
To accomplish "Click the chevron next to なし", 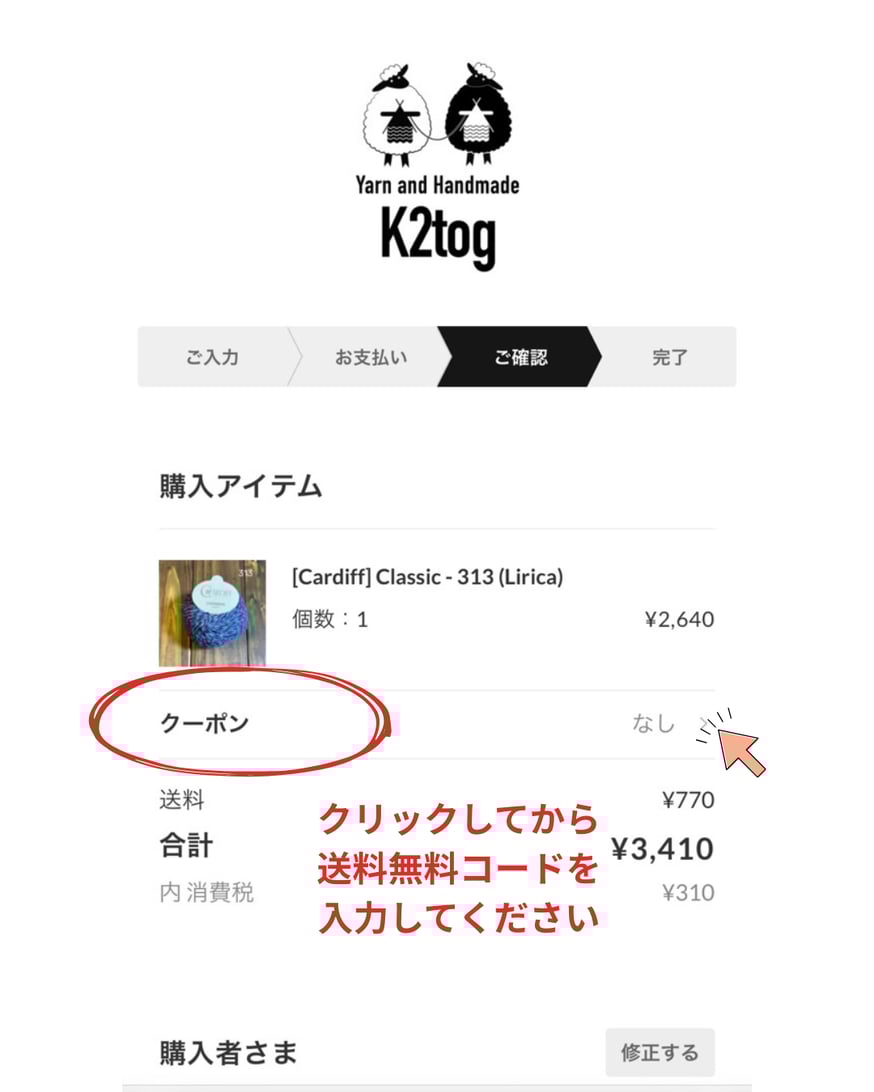I will [705, 724].
